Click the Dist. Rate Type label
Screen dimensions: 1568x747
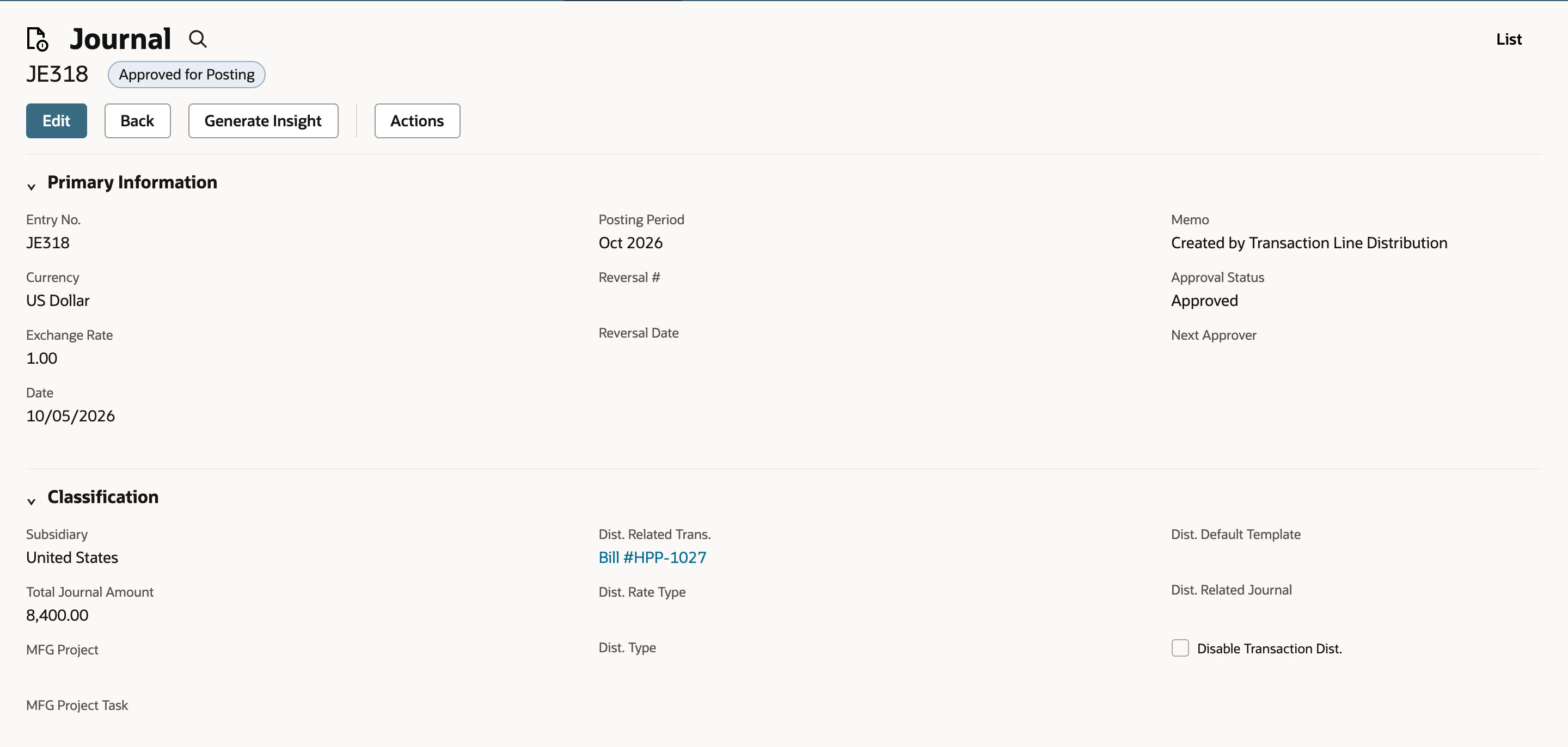point(641,592)
